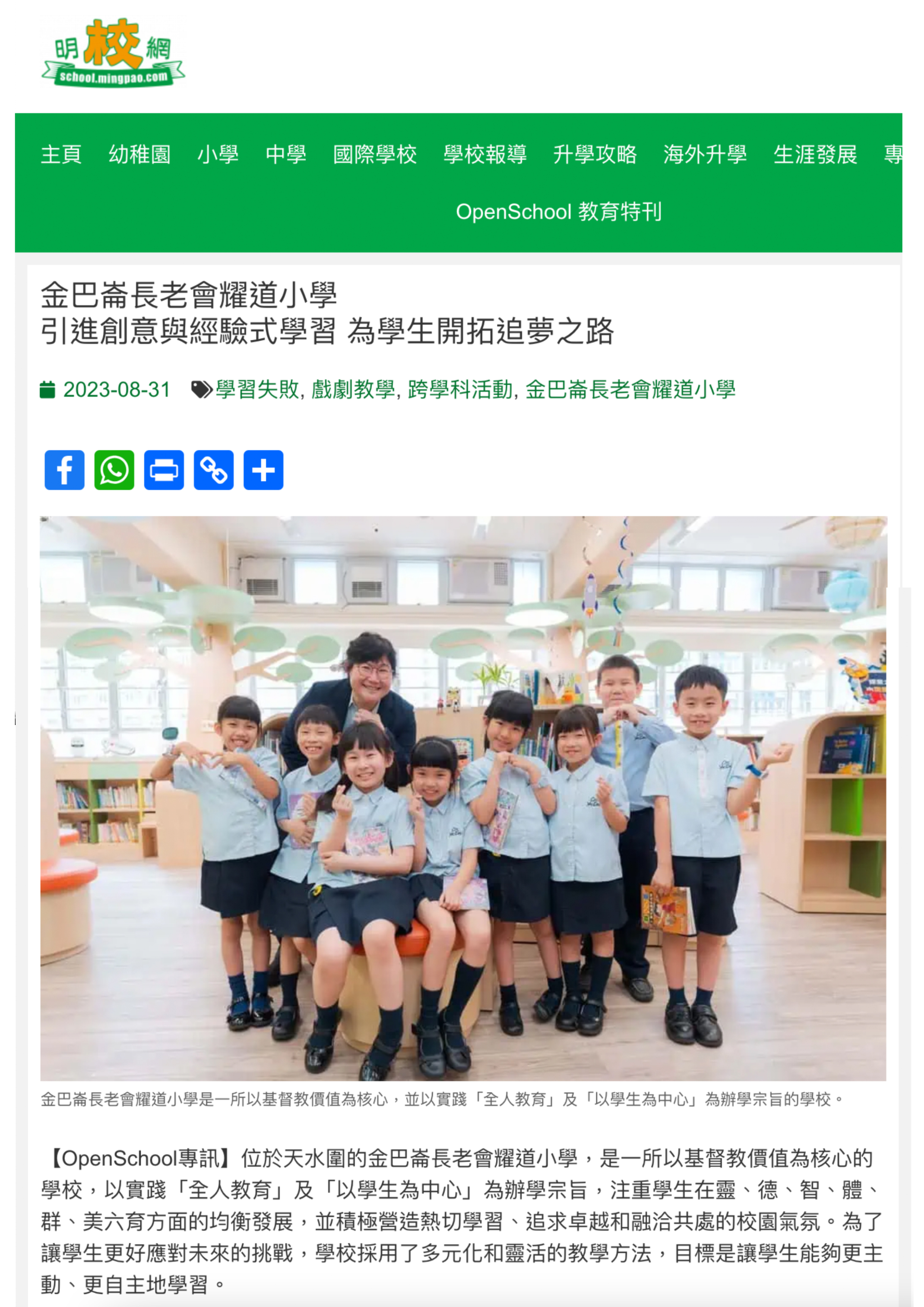This screenshot has height=1307, width=924.
Task: Go to the 明校網 logo home page
Action: (113, 53)
